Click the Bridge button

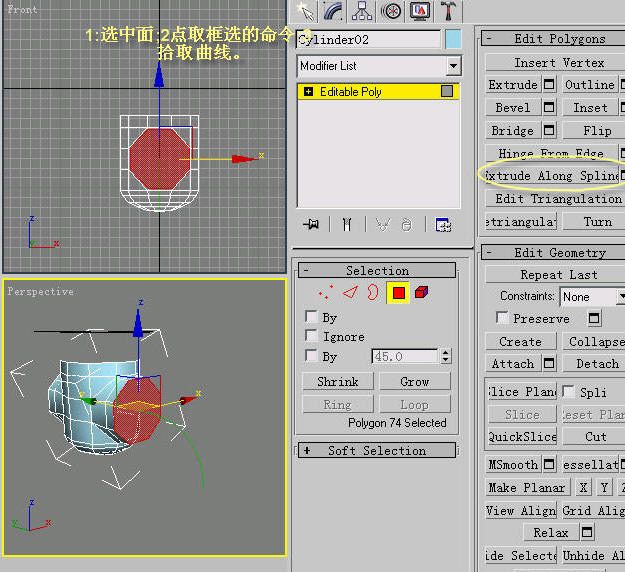[513, 130]
